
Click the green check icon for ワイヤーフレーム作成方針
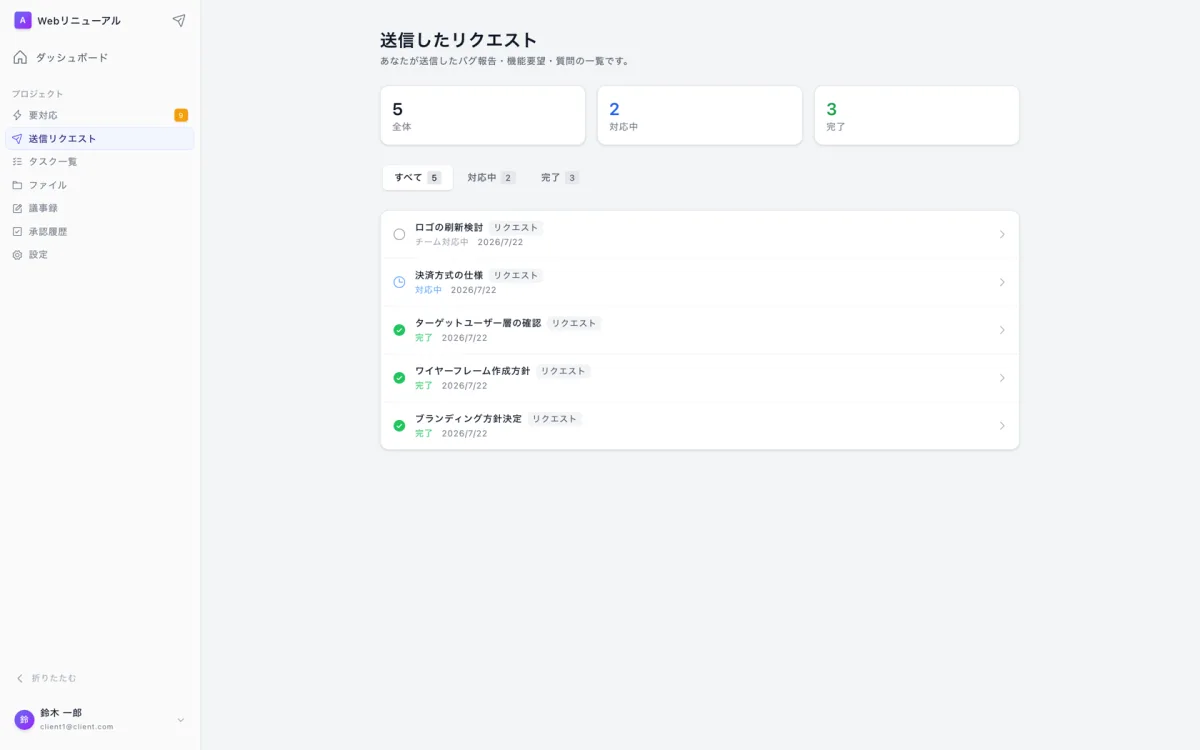pyautogui.click(x=399, y=378)
